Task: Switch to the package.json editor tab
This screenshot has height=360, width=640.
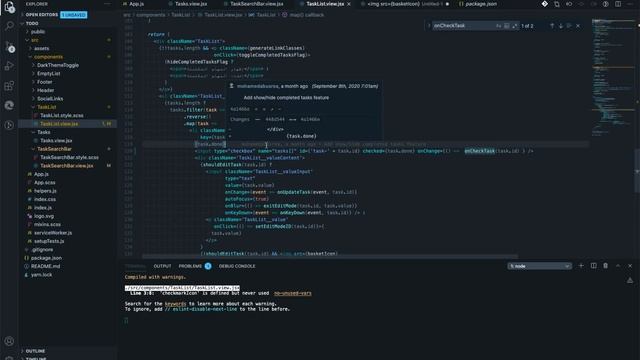Action: click(481, 4)
